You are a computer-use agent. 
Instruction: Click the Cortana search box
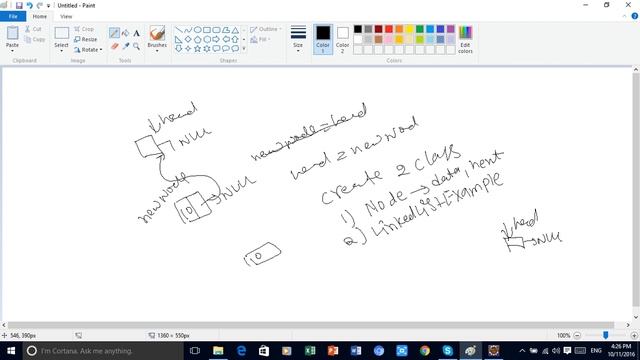[x=102, y=351]
